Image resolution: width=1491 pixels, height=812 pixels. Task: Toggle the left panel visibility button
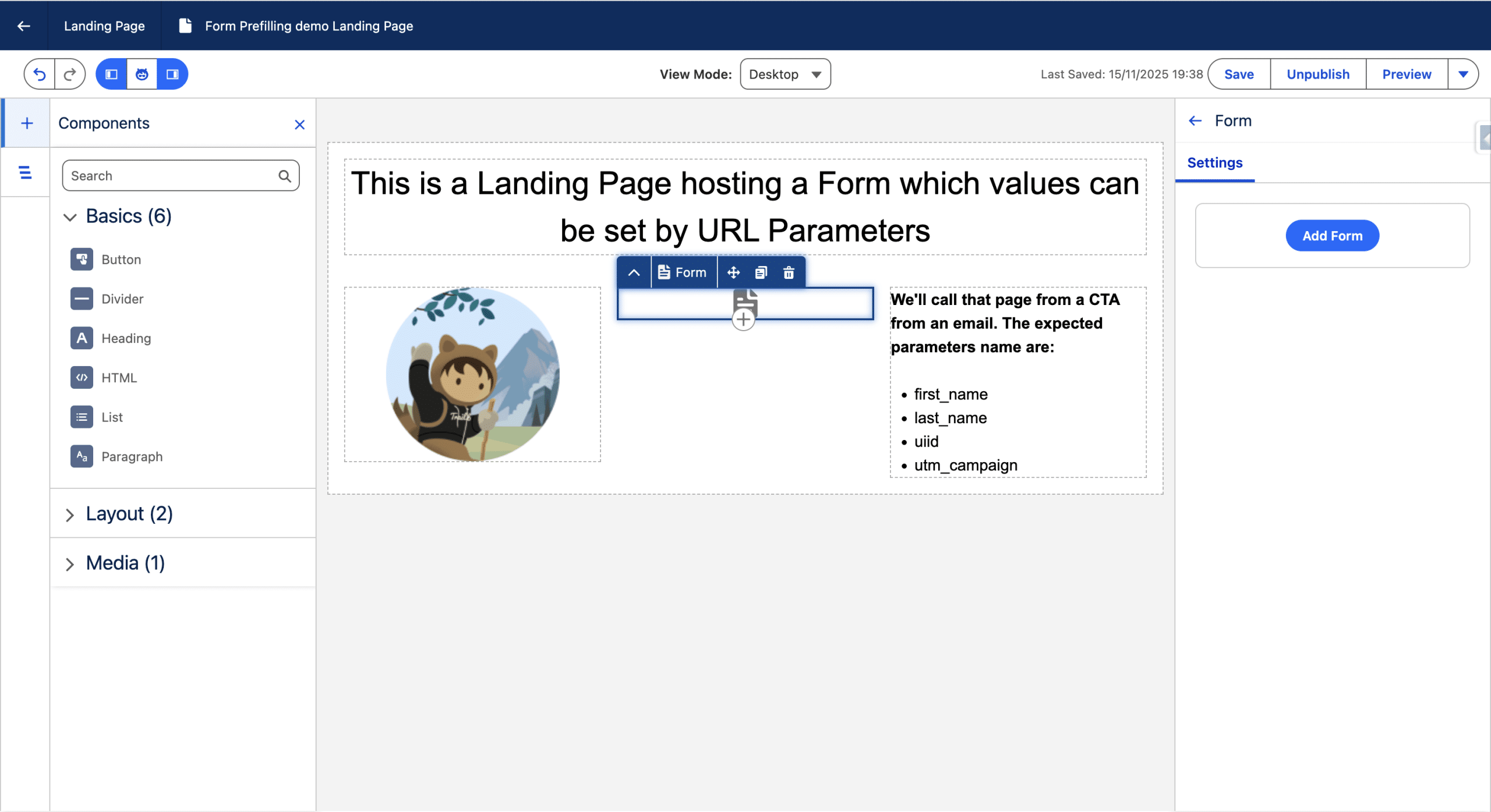(111, 74)
